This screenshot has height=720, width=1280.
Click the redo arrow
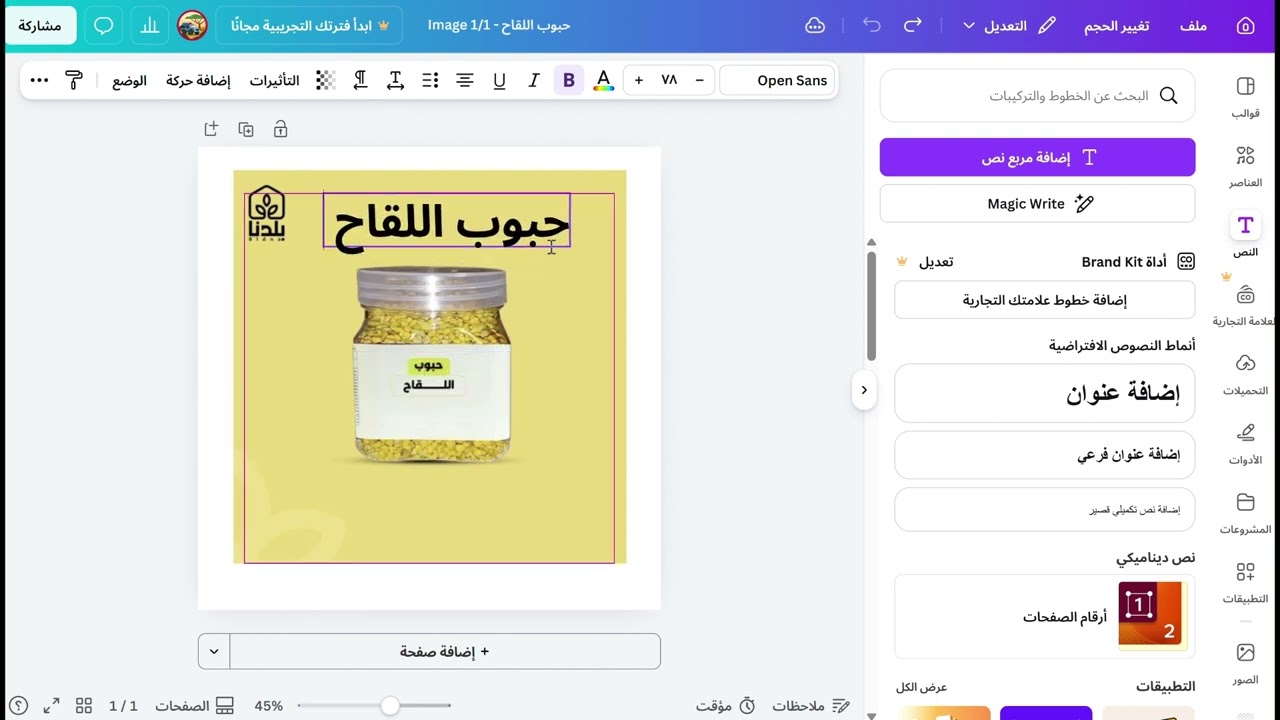coord(912,26)
